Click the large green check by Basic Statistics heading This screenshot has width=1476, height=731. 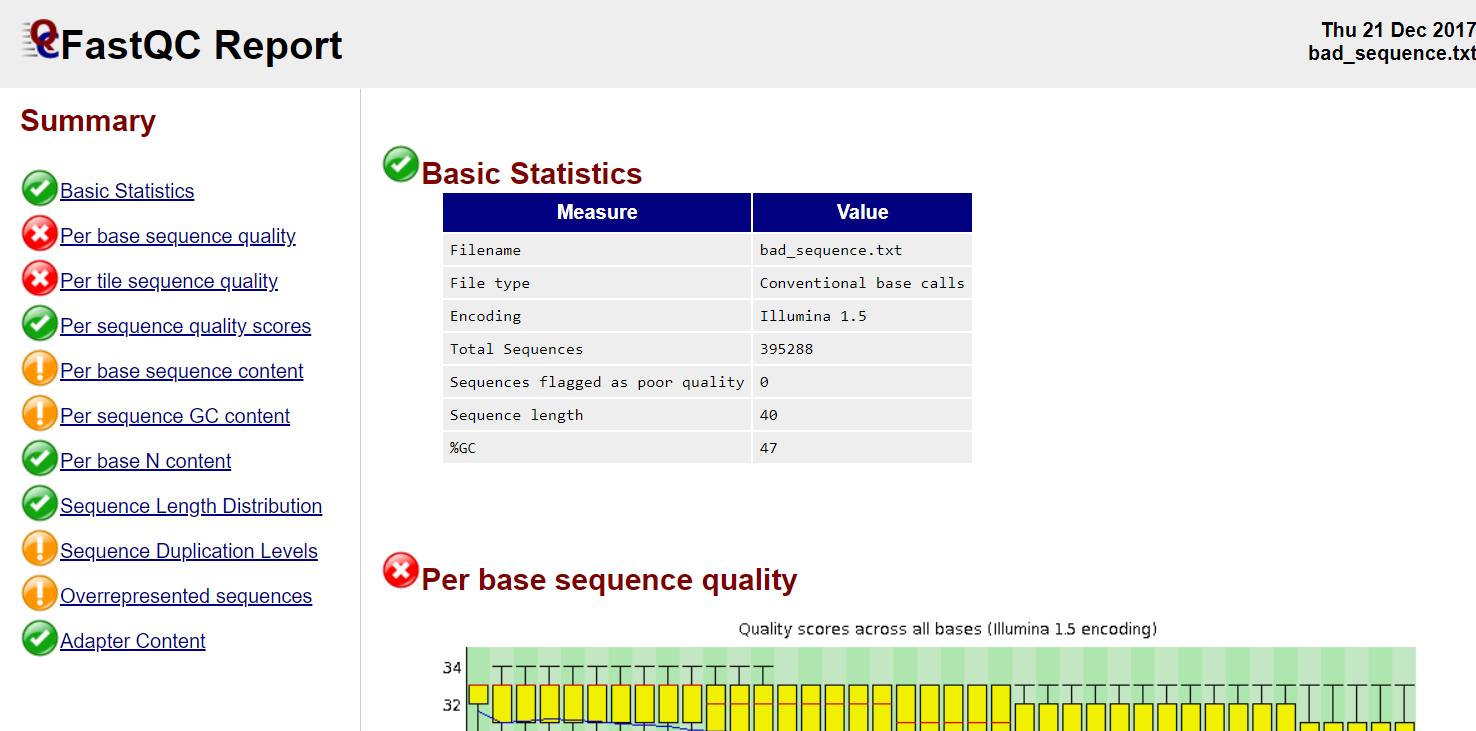pos(401,165)
